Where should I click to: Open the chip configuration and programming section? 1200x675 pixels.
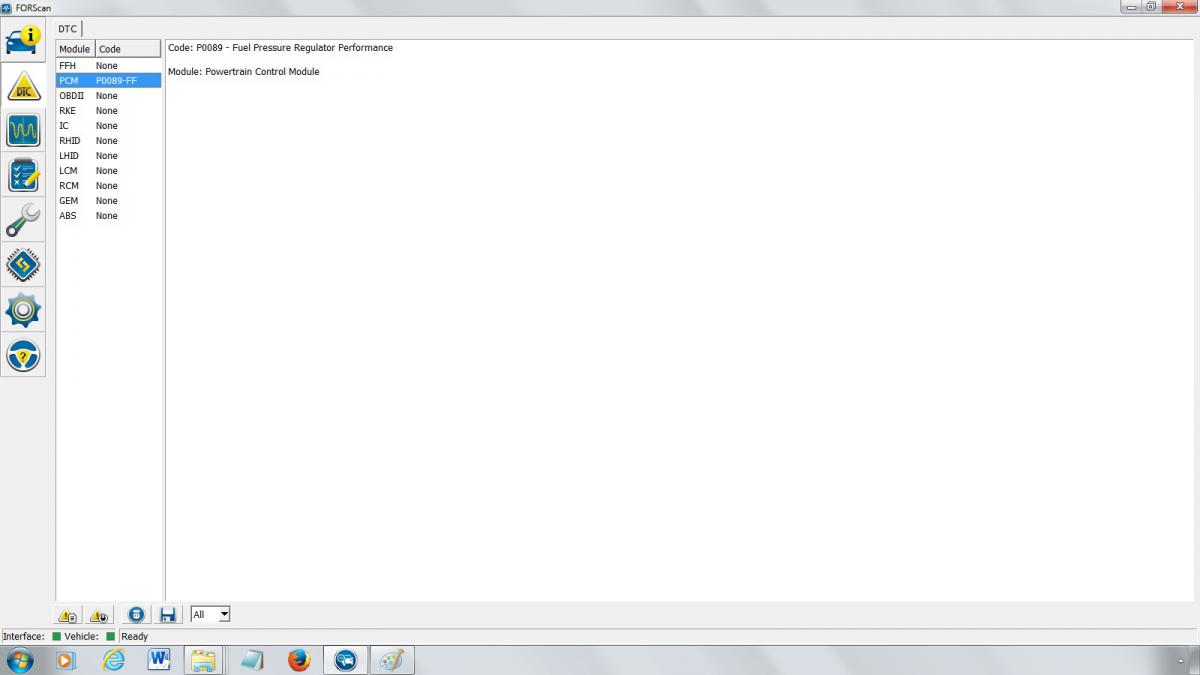pyautogui.click(x=23, y=265)
